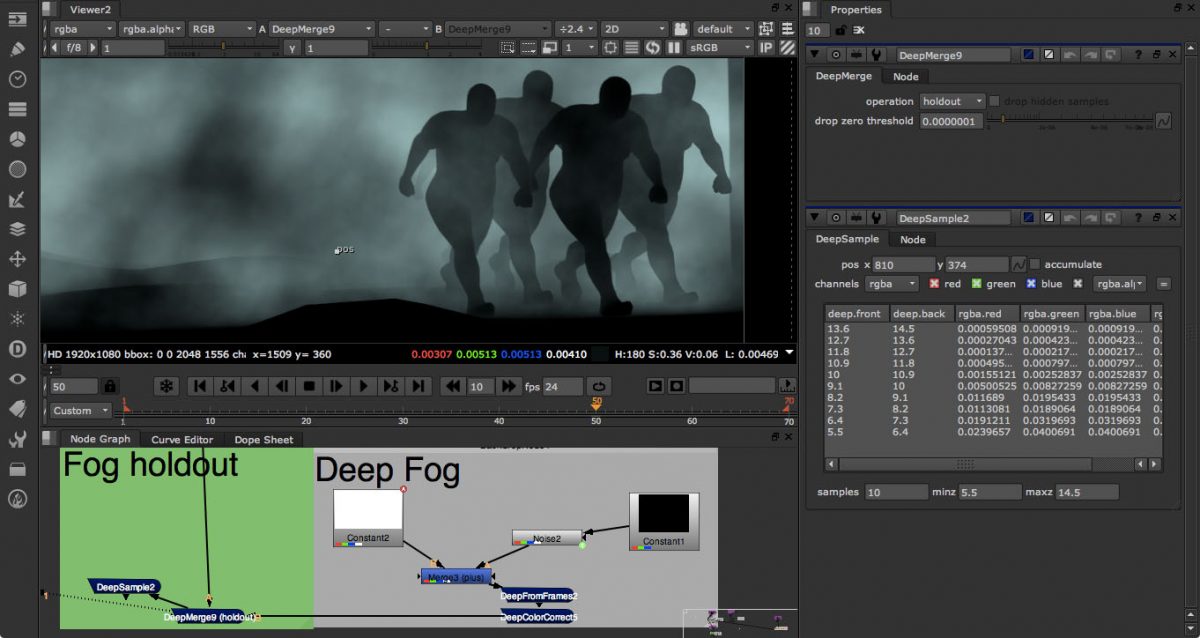Open the holdout operation dropdown
Viewport: 1200px width, 638px height.
click(x=952, y=101)
